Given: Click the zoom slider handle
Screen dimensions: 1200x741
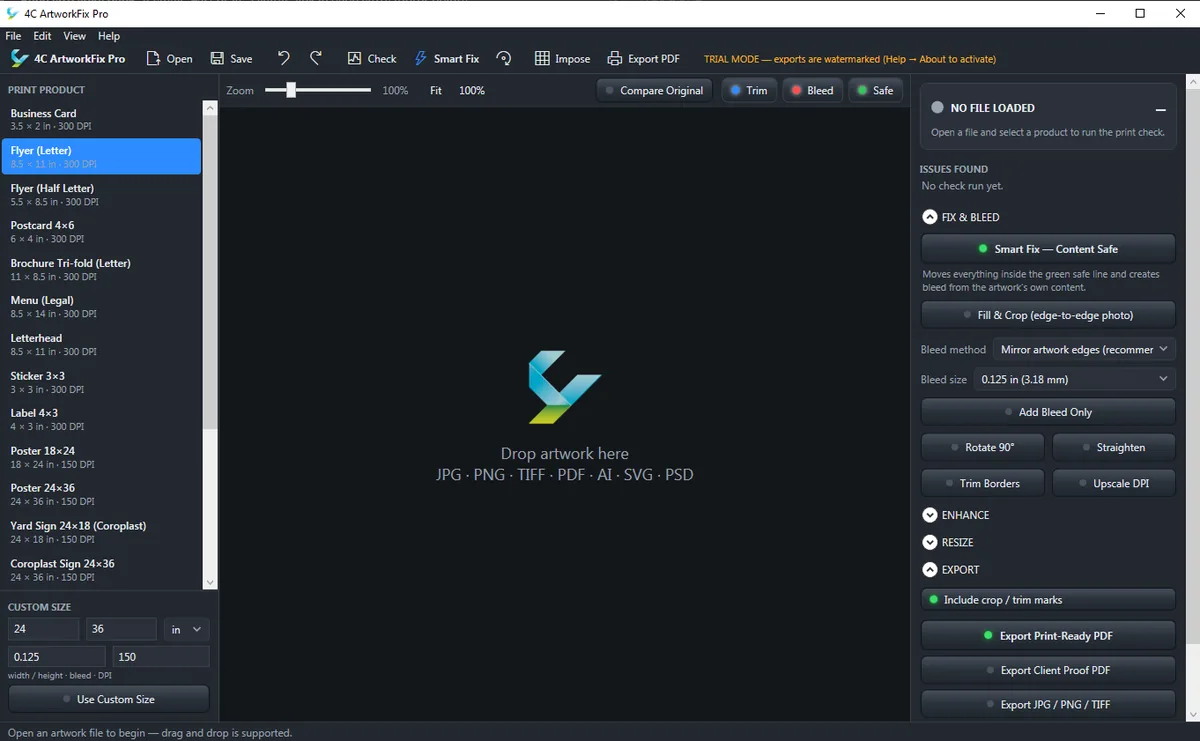Looking at the screenshot, I should point(291,90).
